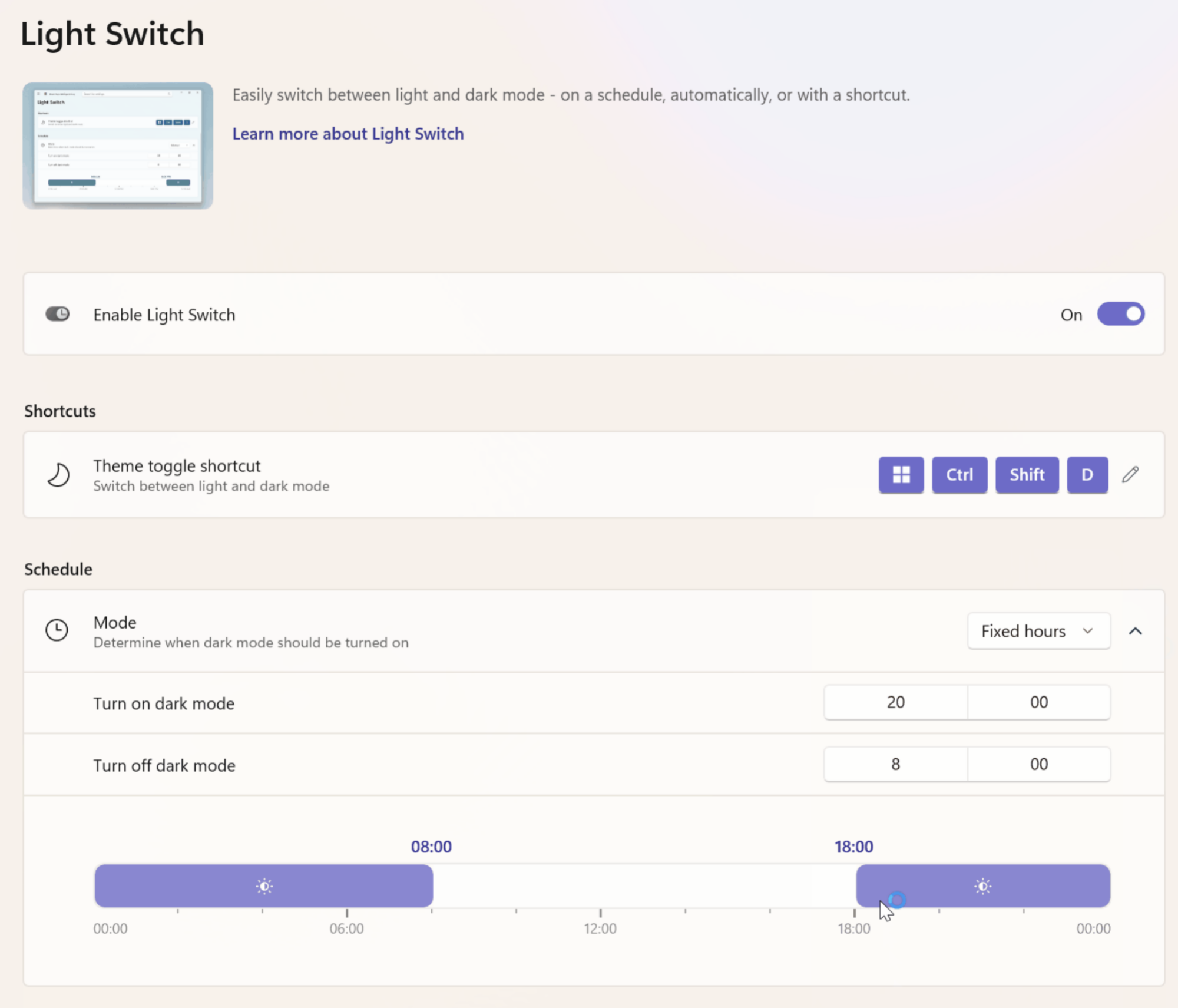Click the 18:00 marker on the schedule timeline
The width and height of the screenshot is (1178, 1008).
[854, 928]
